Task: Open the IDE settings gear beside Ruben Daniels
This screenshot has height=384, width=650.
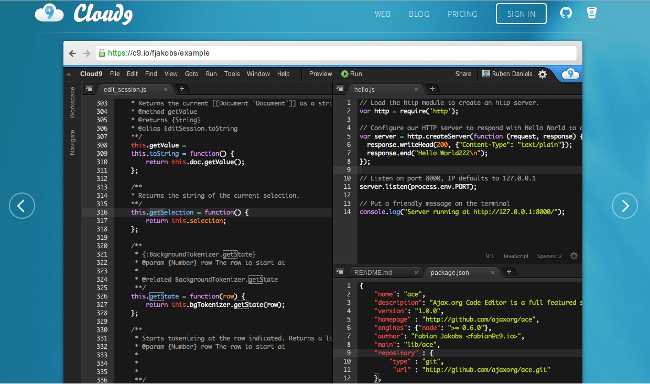Action: 542,74
